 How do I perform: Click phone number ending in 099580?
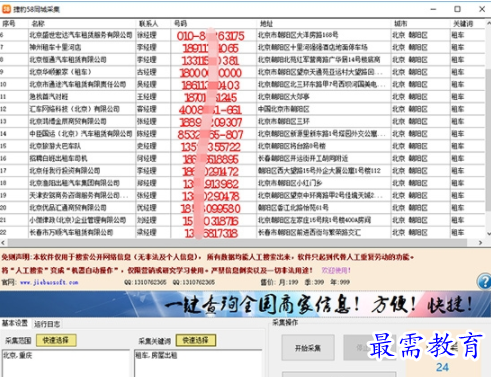pyautogui.click(x=210, y=208)
